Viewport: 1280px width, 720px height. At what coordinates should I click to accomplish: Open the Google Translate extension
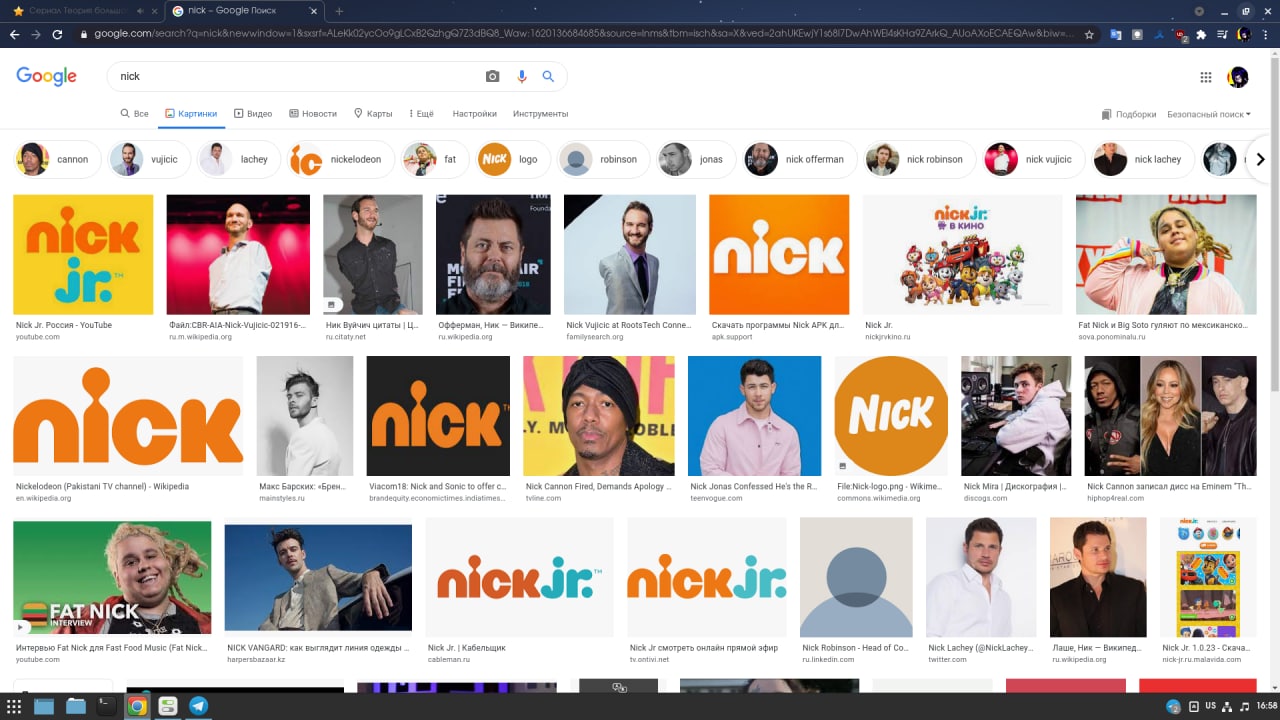(1116, 34)
